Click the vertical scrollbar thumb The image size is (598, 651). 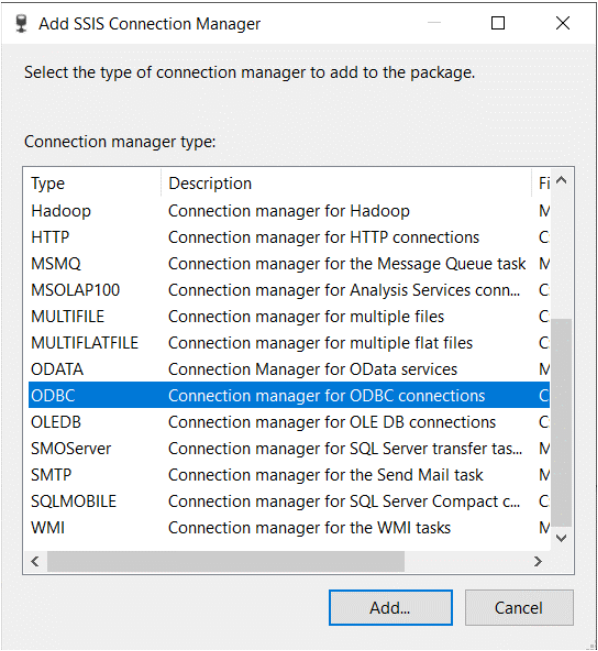pos(561,423)
